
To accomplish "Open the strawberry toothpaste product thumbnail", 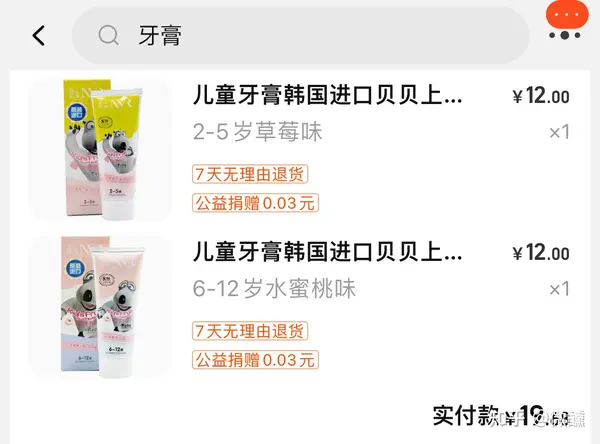I will (x=100, y=150).
